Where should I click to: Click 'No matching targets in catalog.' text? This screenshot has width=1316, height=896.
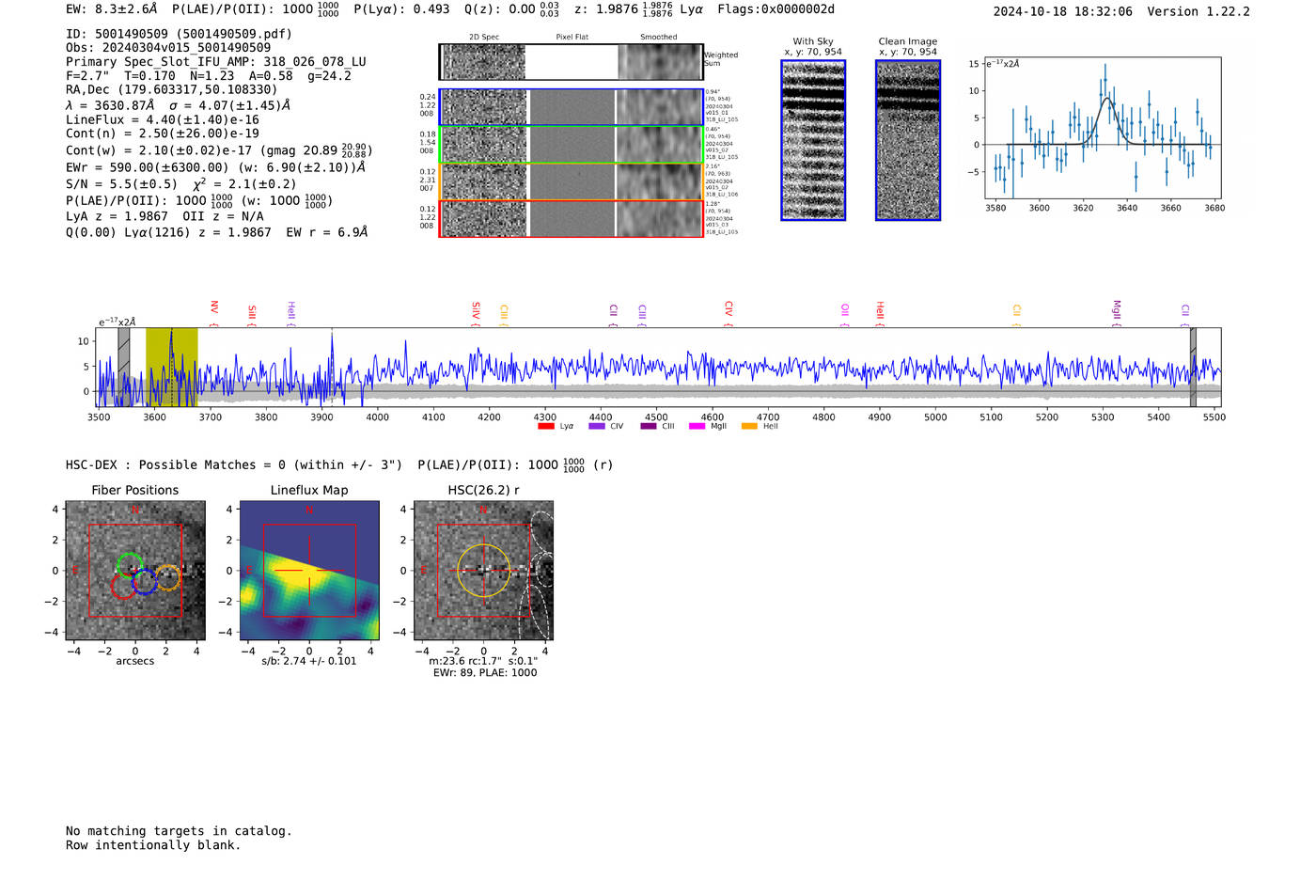pyautogui.click(x=179, y=831)
